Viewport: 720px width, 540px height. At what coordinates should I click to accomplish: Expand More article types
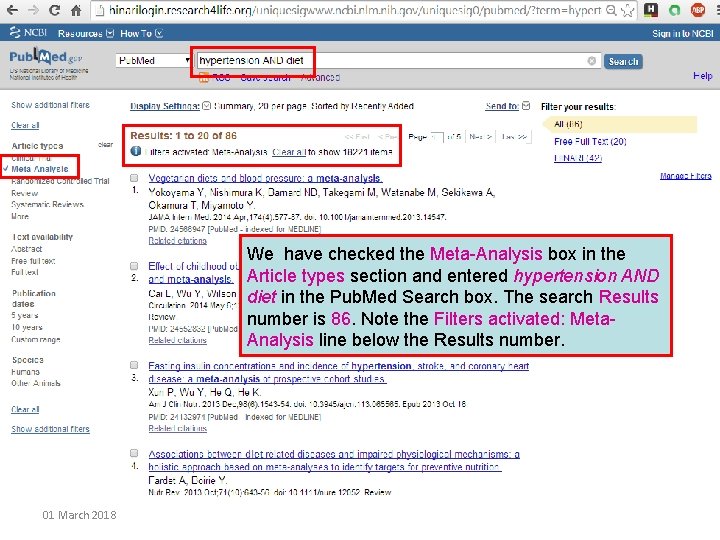(20, 216)
